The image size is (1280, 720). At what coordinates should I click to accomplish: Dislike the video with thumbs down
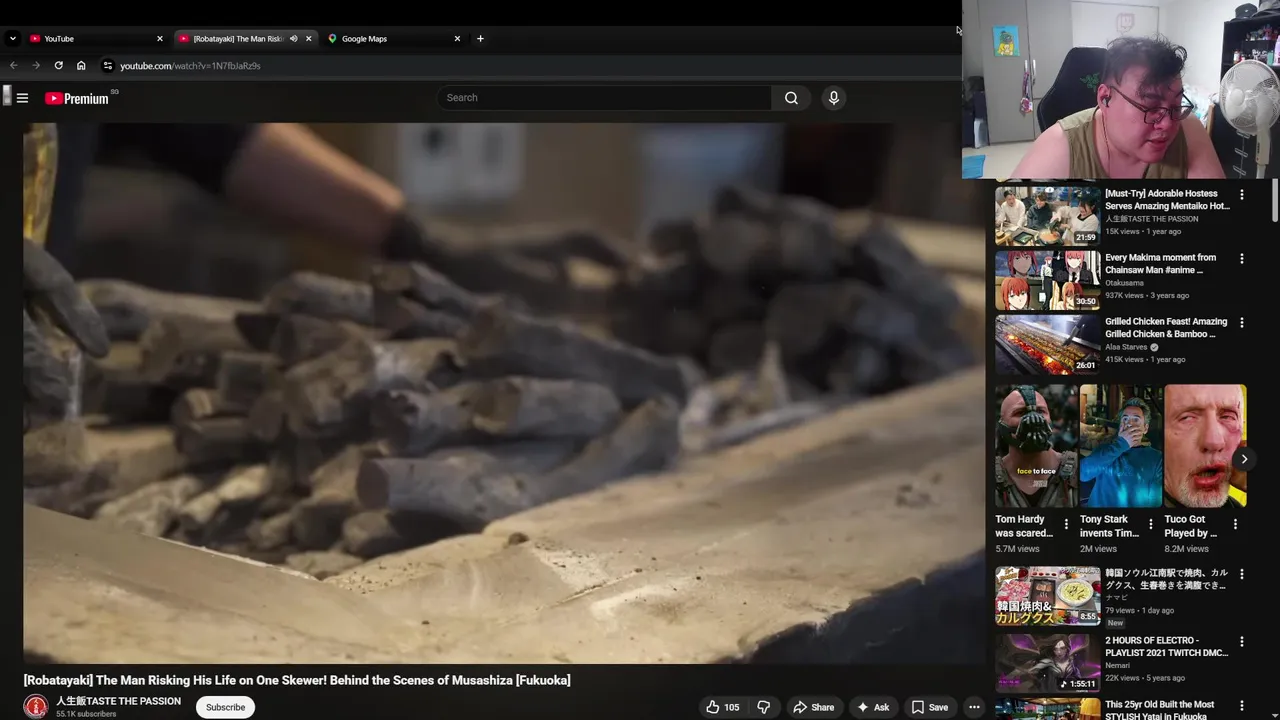[763, 707]
